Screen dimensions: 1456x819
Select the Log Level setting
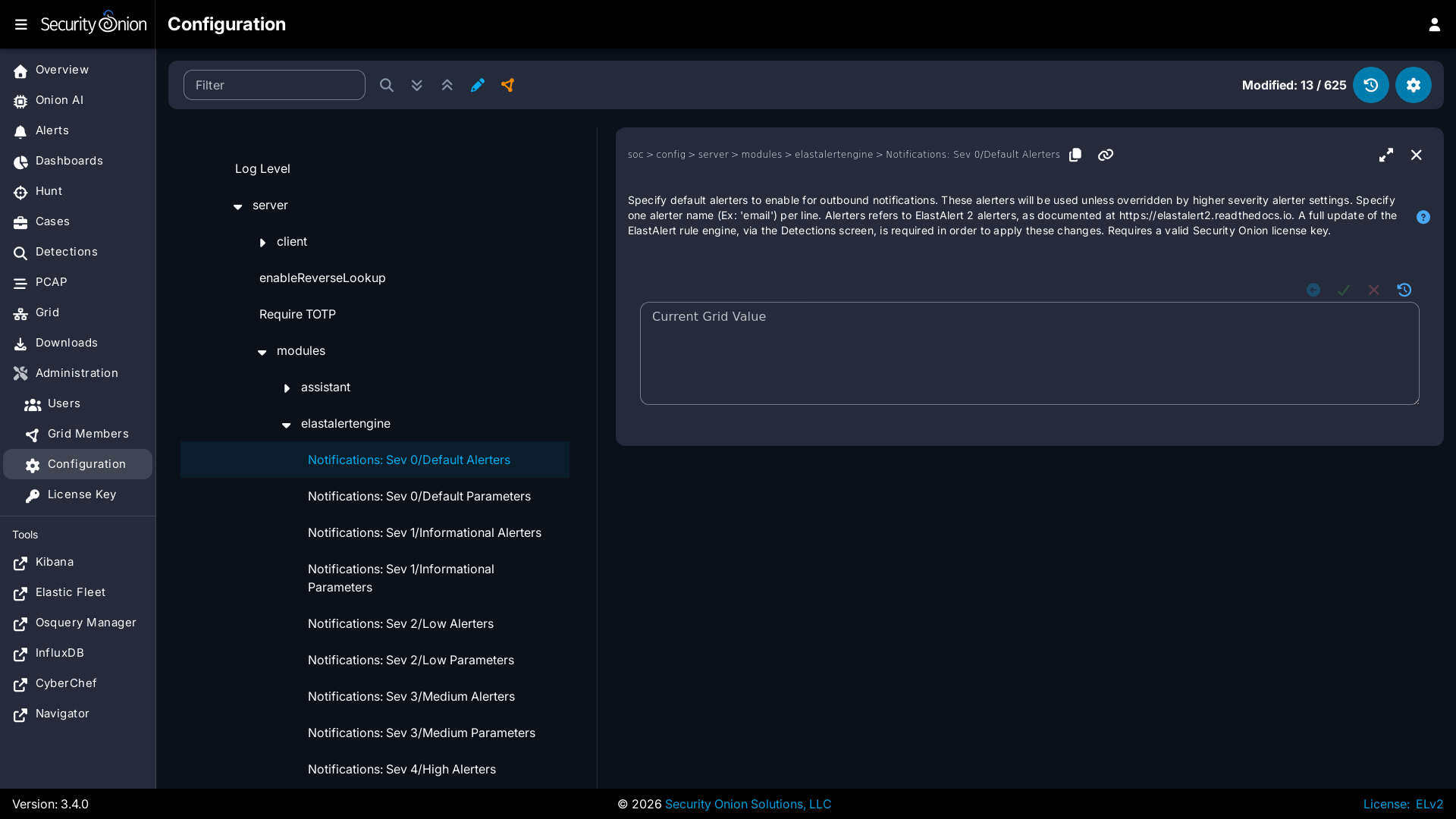pos(262,168)
